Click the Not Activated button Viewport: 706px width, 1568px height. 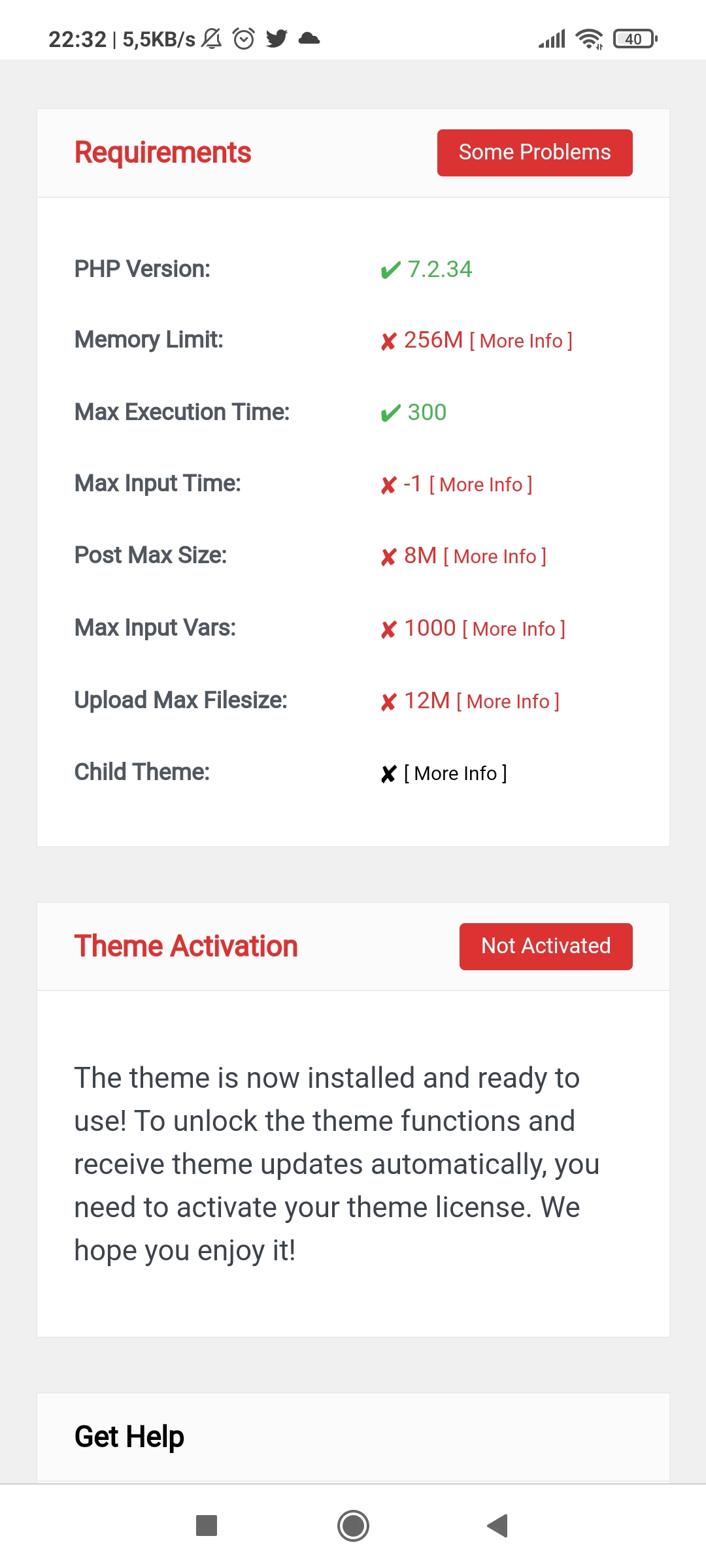[546, 946]
